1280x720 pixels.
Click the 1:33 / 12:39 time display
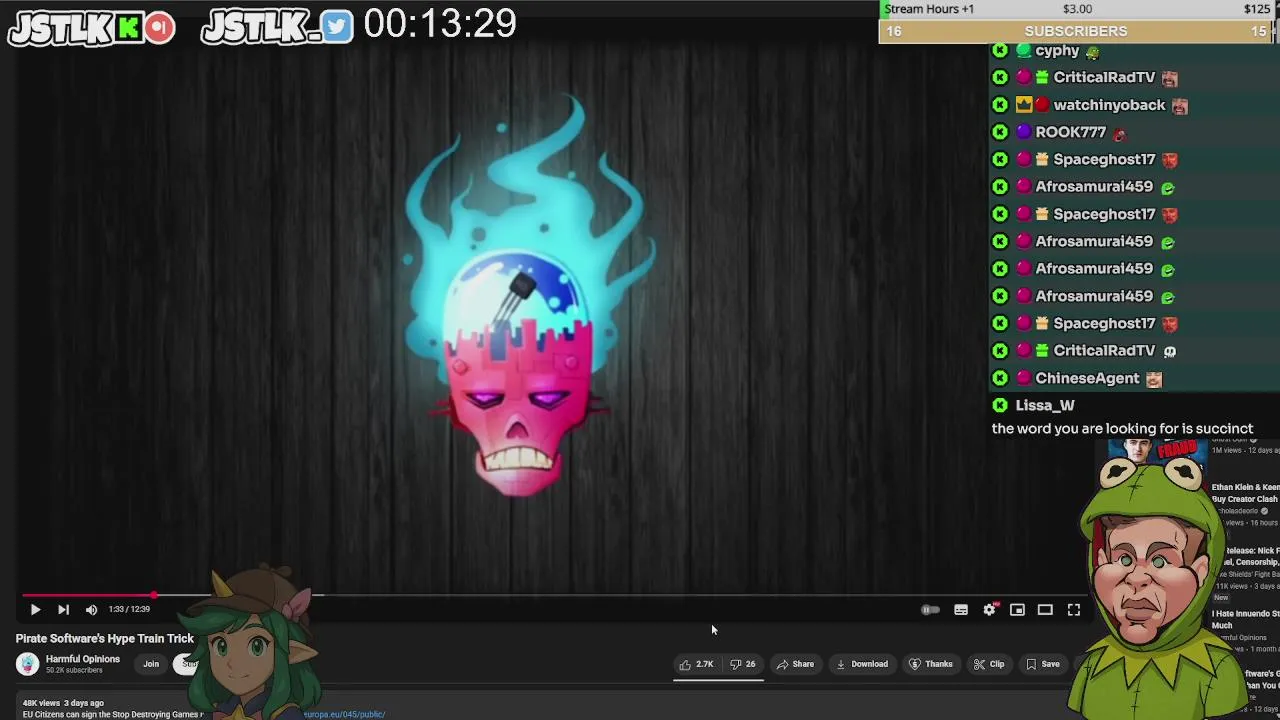point(129,609)
